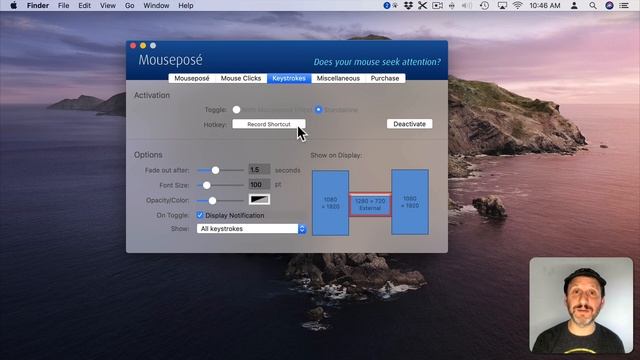This screenshot has width=640, height=360.
Task: Open Spotlight search magnifier
Action: coord(593,5)
